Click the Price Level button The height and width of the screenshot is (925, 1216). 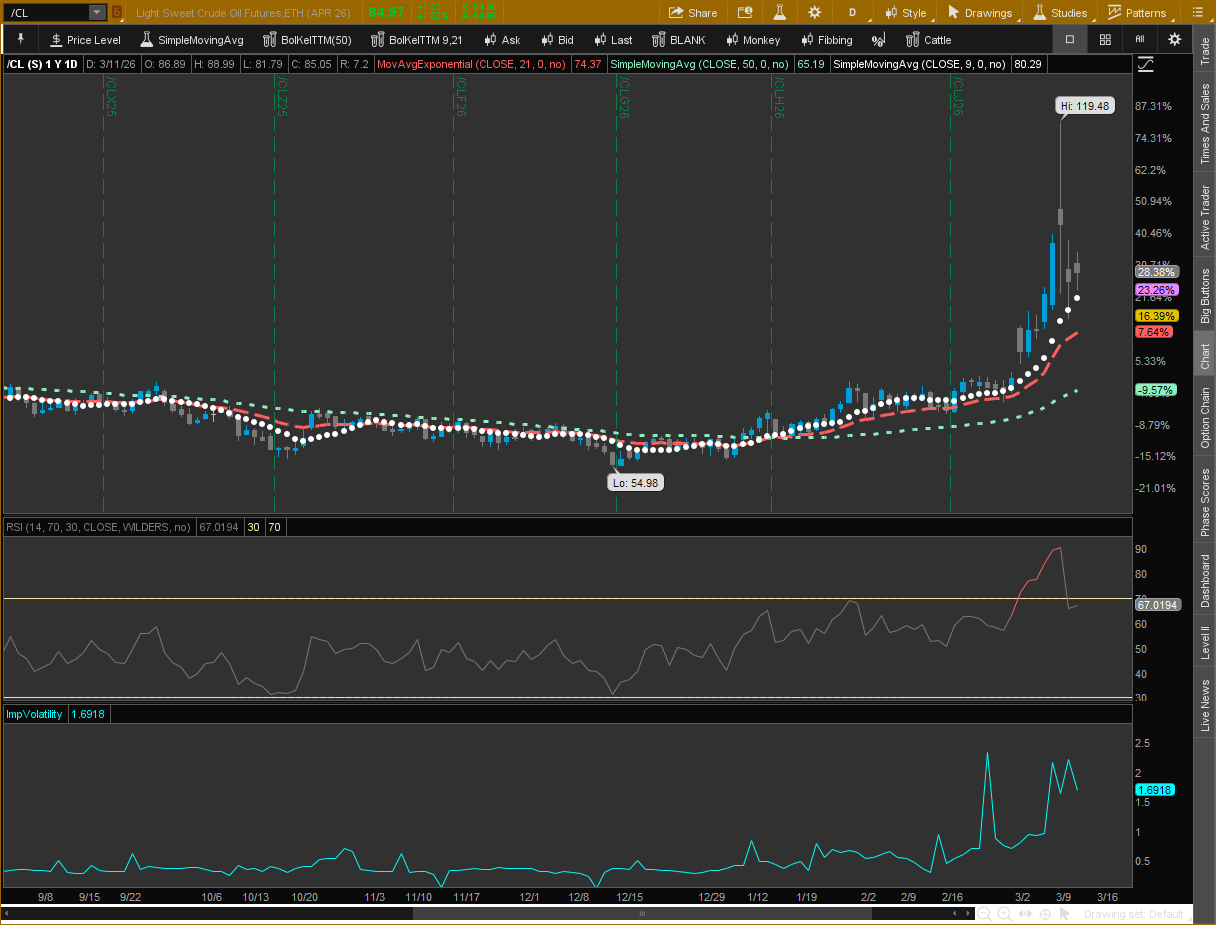pyautogui.click(x=85, y=39)
